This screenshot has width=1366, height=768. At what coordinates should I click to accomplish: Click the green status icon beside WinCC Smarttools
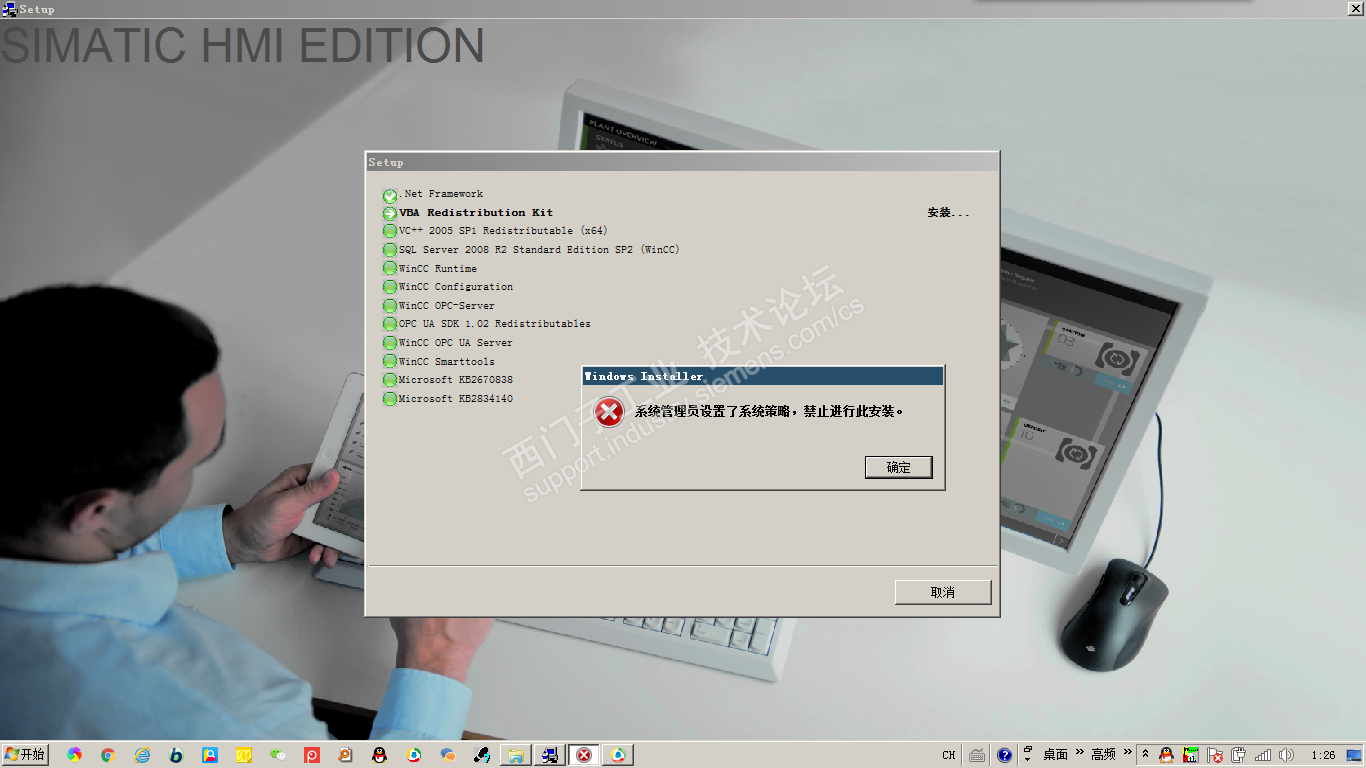pyautogui.click(x=390, y=362)
